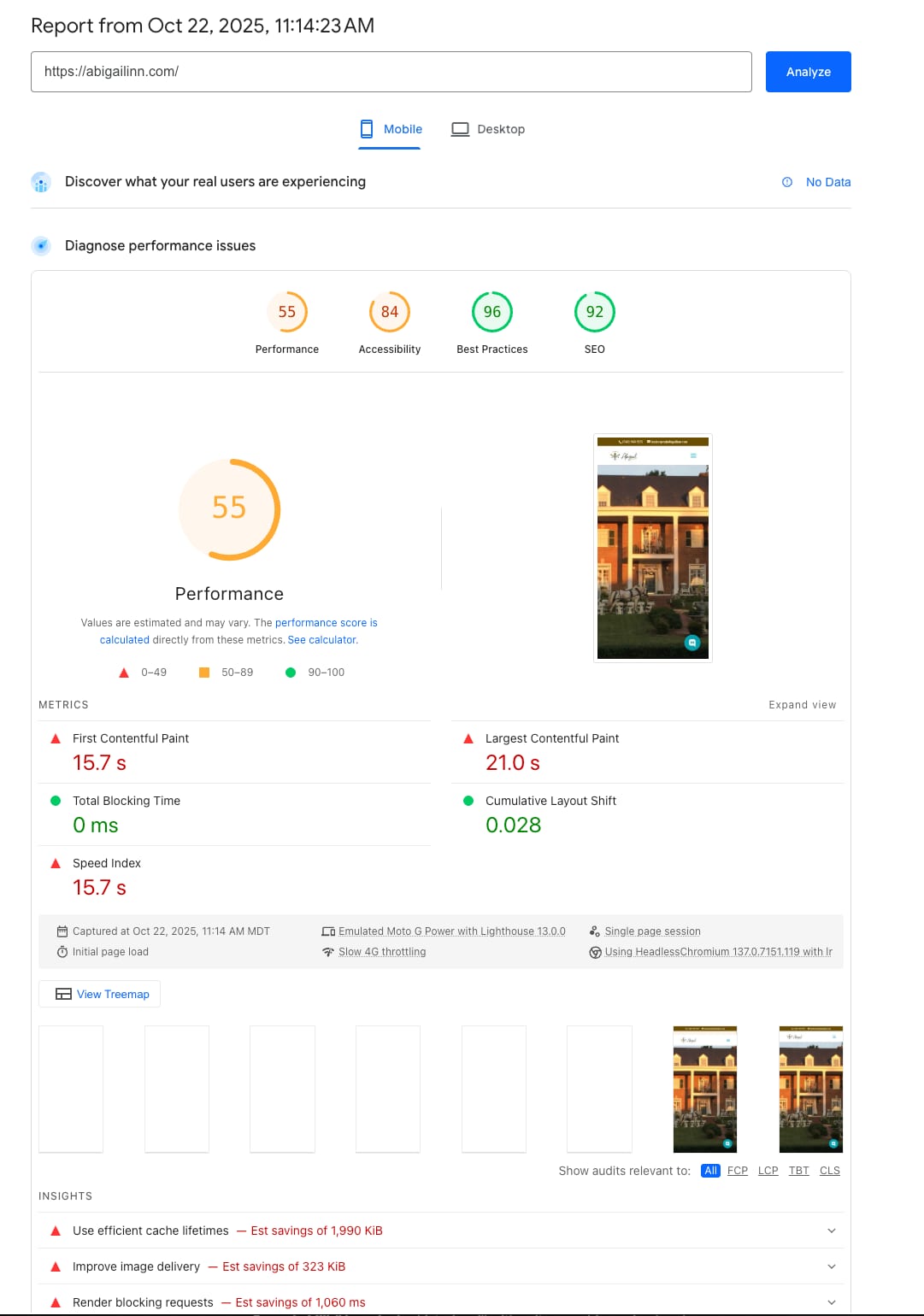Filter audits by LCP
Screen dimensions: 924x1316
[x=768, y=1171]
